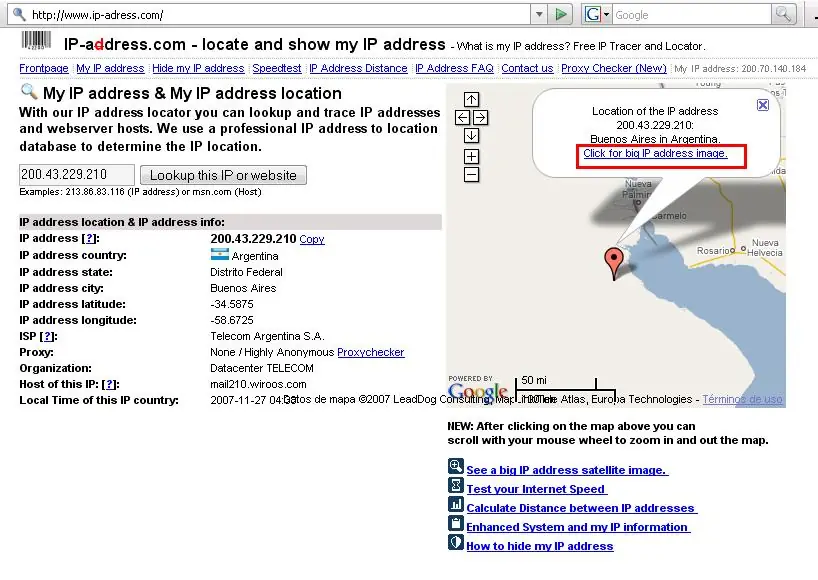Select the ISP value Telecom Argentina S.A.
Viewport: 818px width, 580px height.
(267, 336)
